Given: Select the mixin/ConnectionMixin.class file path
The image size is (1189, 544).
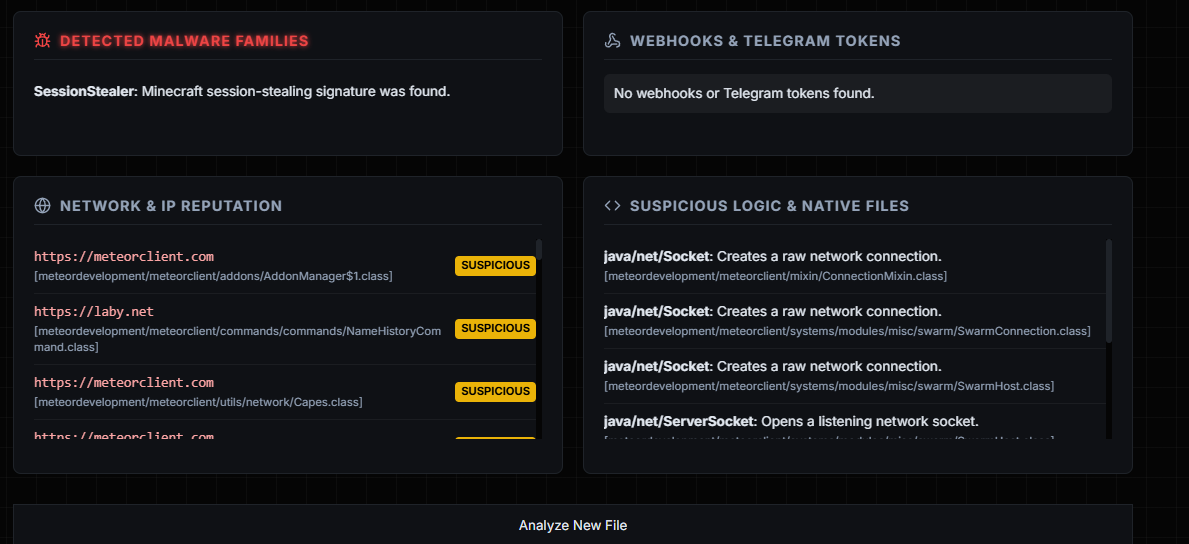Looking at the screenshot, I should coord(775,276).
